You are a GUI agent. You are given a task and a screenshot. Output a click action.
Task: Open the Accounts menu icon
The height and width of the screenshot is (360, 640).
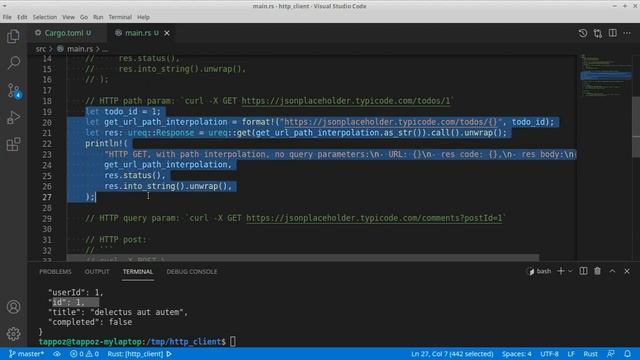point(13,307)
